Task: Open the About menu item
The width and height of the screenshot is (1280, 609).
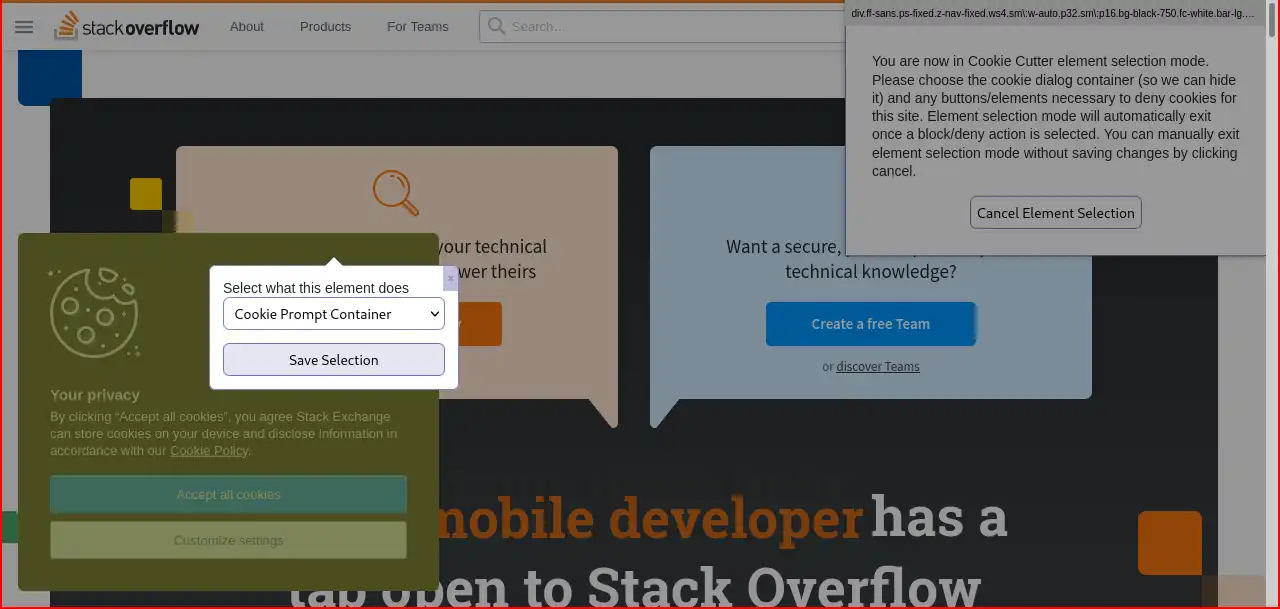Action: [x=247, y=27]
